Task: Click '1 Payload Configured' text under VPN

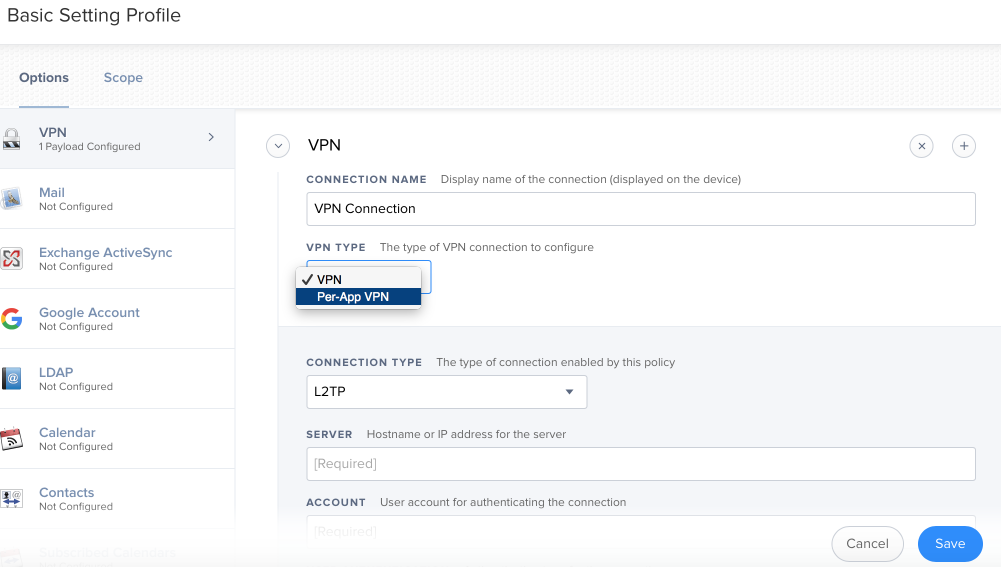Action: click(89, 147)
